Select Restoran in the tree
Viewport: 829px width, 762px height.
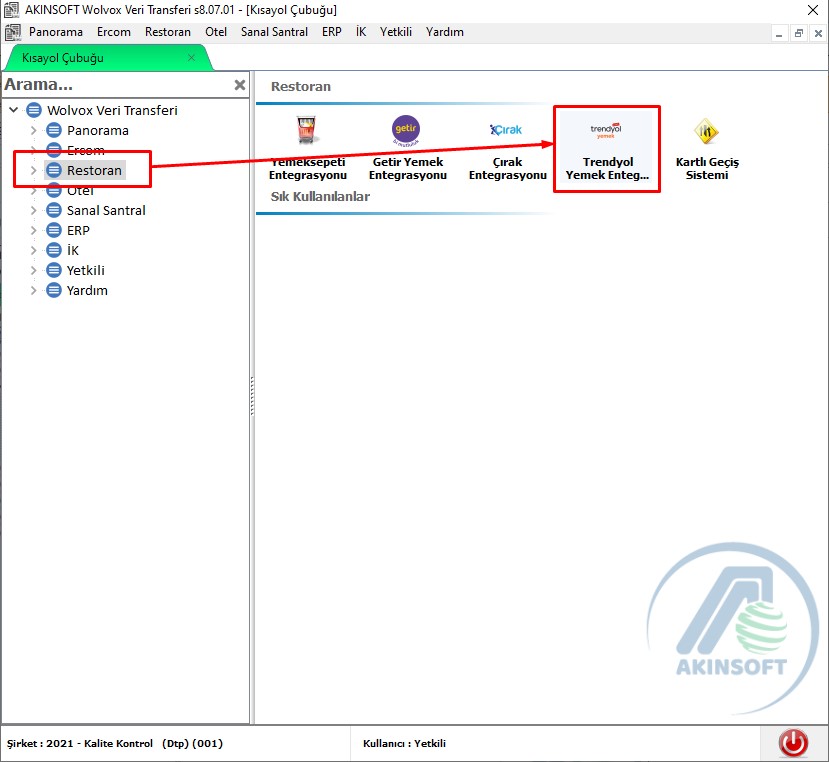[94, 170]
